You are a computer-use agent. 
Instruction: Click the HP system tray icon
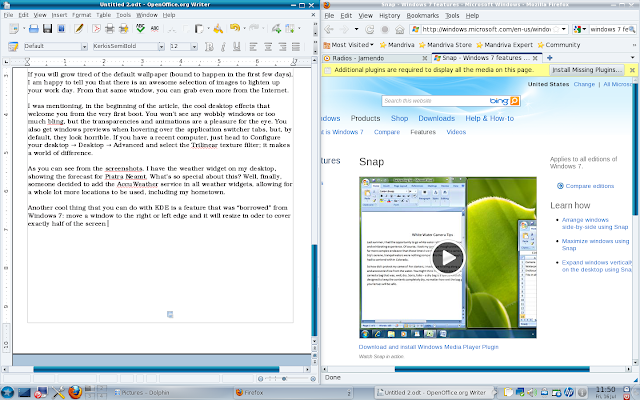[569, 392]
